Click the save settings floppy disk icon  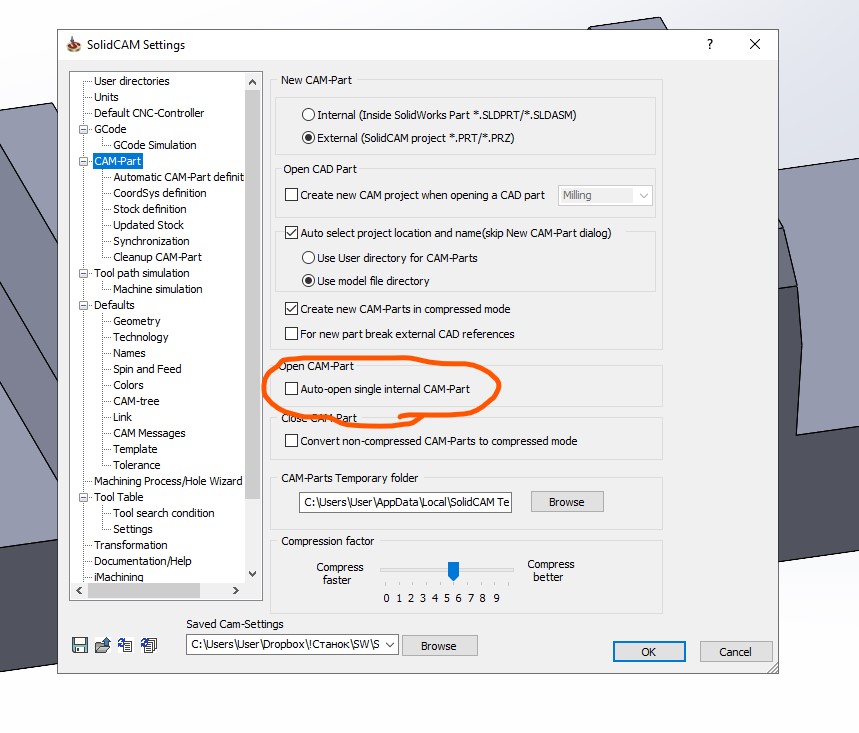[x=80, y=645]
